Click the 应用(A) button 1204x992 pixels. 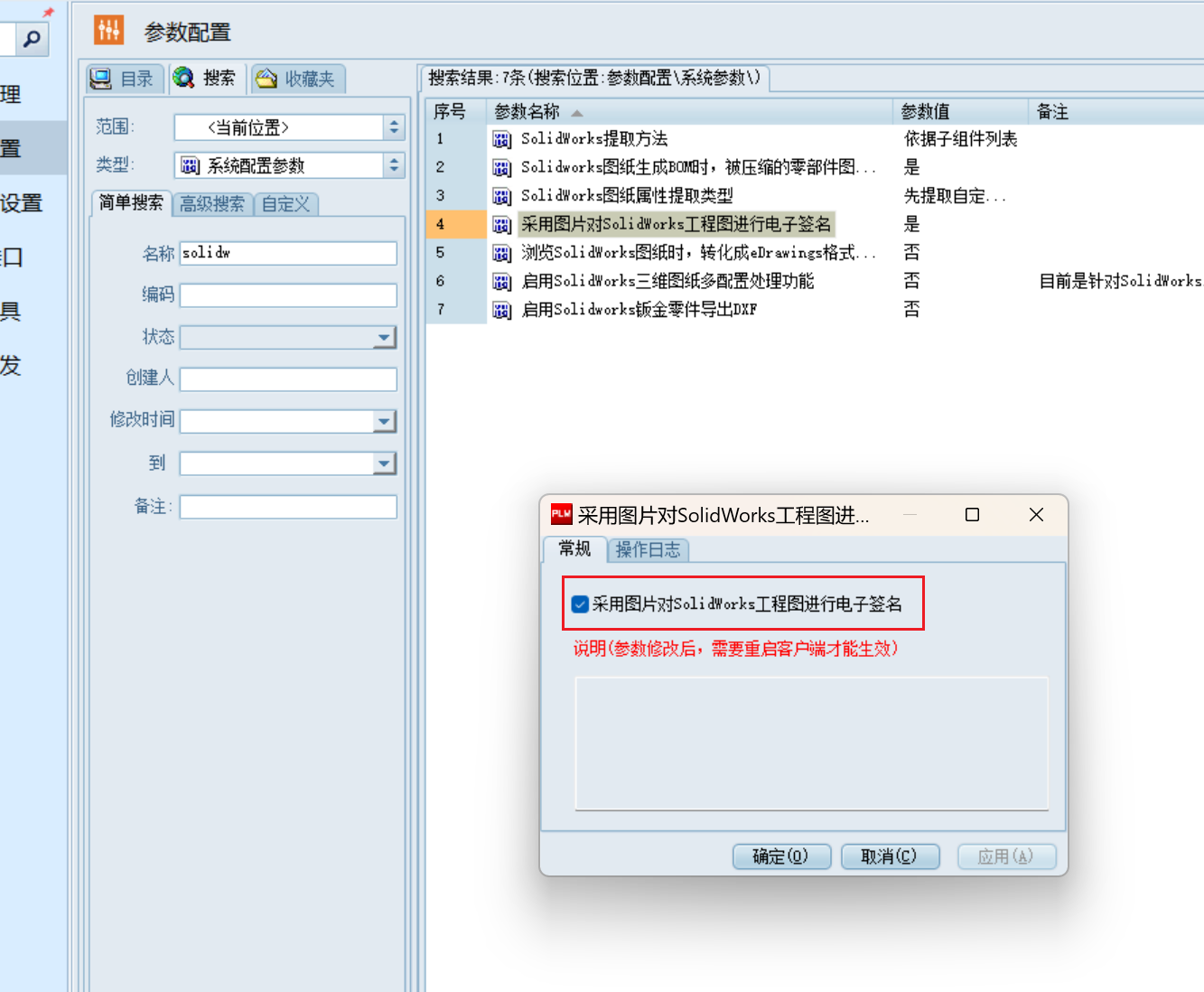point(1006,856)
